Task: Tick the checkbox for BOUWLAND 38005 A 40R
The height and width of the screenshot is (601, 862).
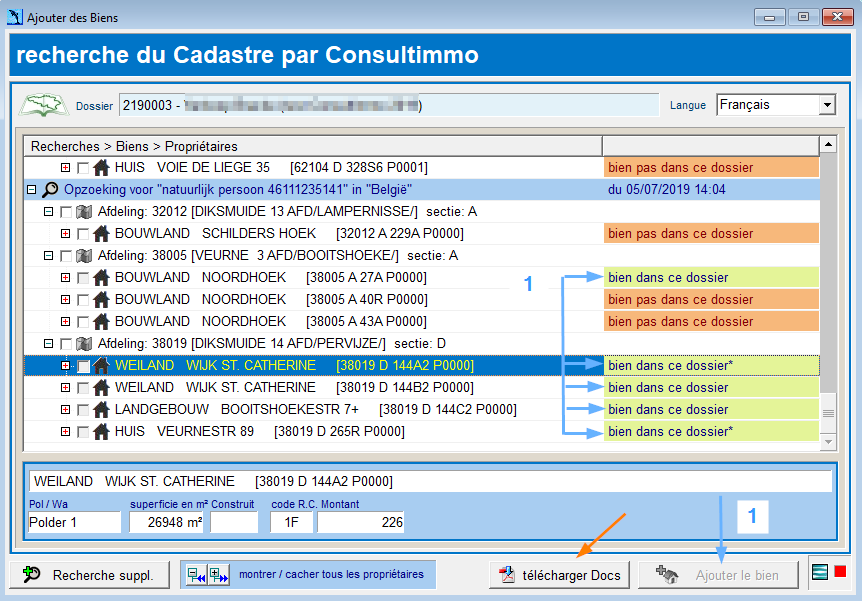Action: tap(83, 300)
